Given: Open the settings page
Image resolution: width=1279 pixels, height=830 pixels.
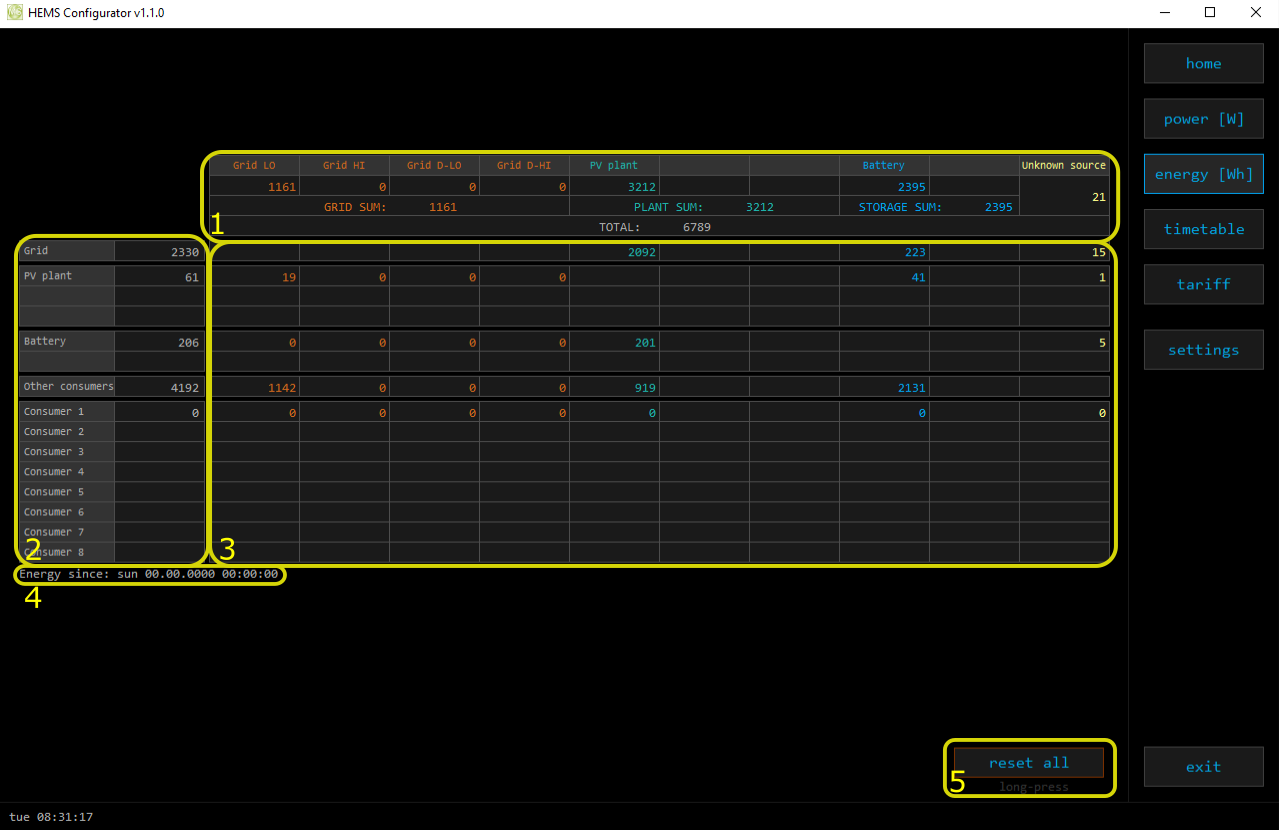Looking at the screenshot, I should pos(1203,350).
